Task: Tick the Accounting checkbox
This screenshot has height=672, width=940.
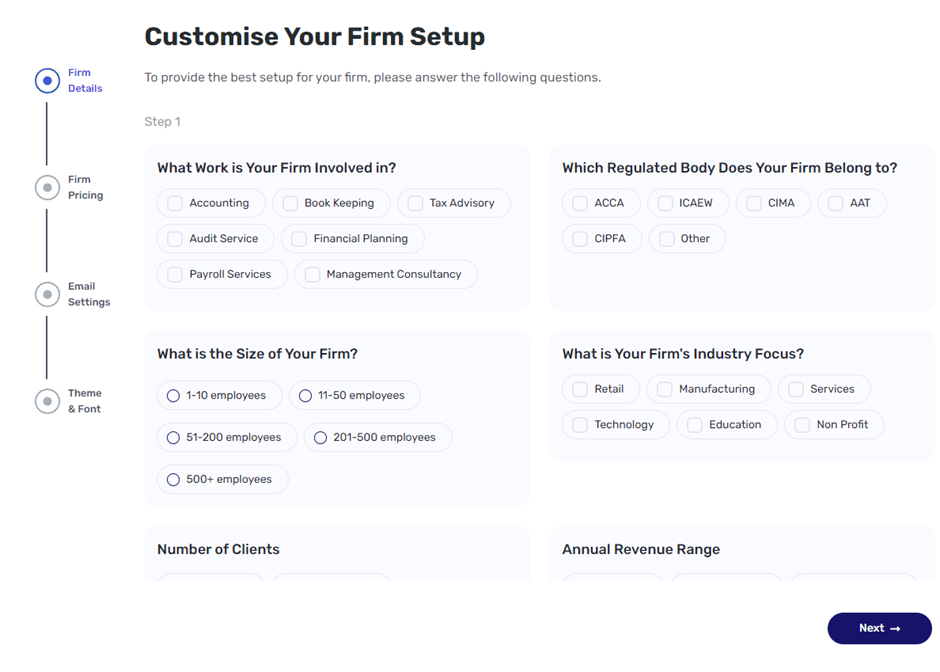Action: 175,203
